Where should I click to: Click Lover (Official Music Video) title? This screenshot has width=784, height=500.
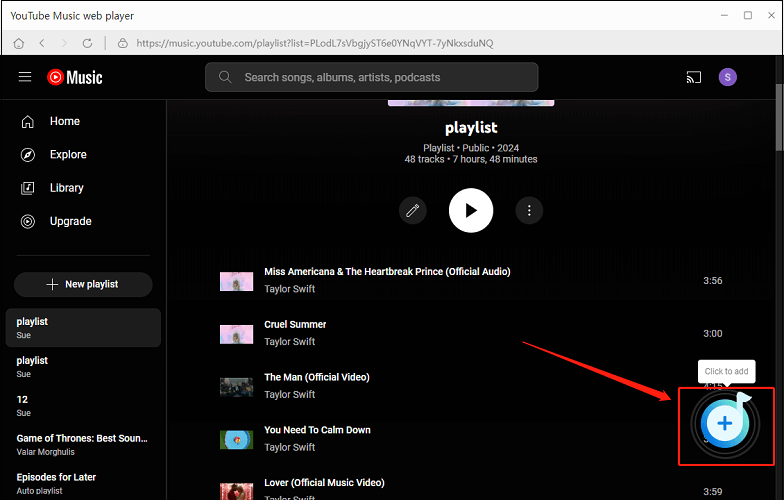(x=324, y=482)
